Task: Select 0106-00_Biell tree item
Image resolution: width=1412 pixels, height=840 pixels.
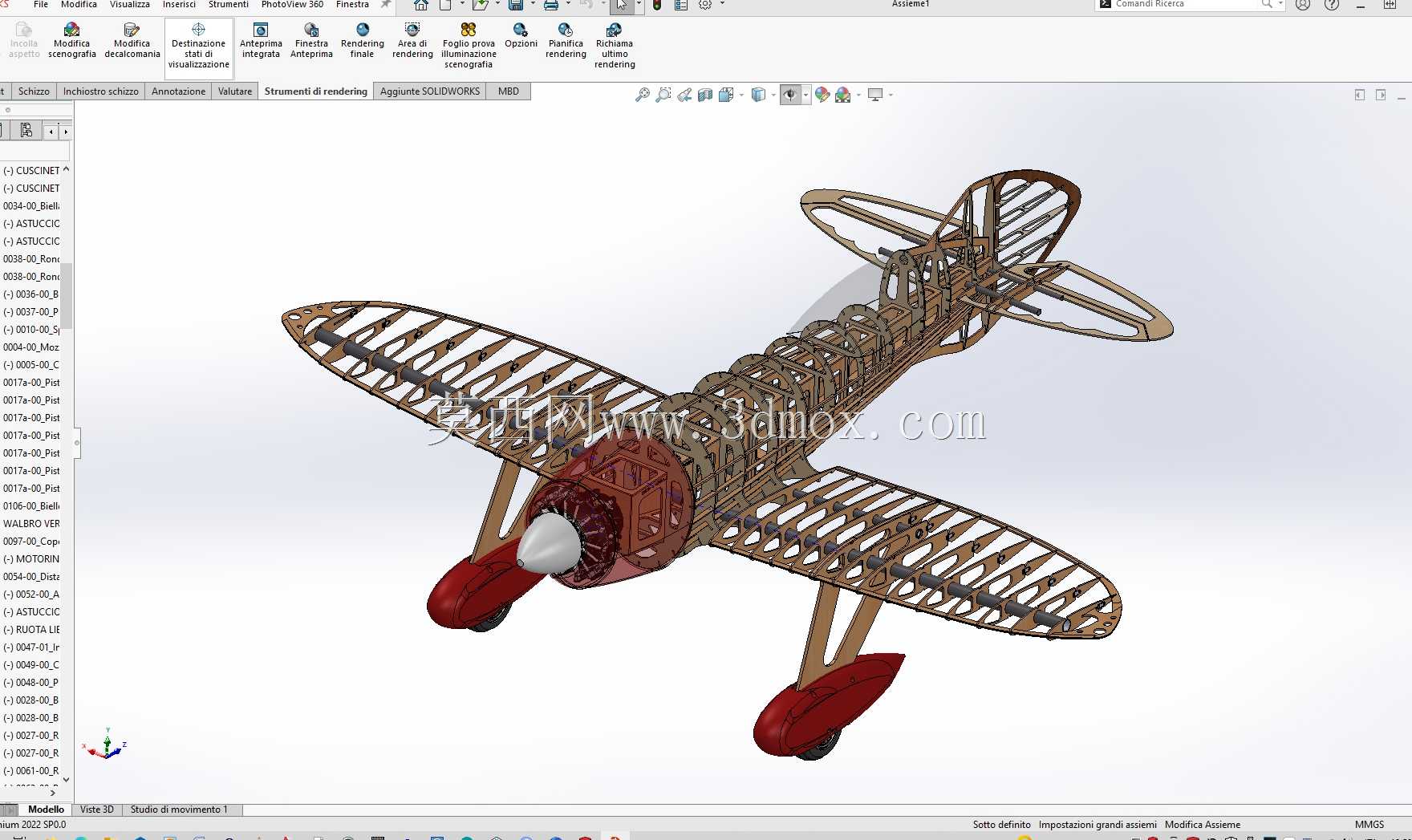Action: 31,506
